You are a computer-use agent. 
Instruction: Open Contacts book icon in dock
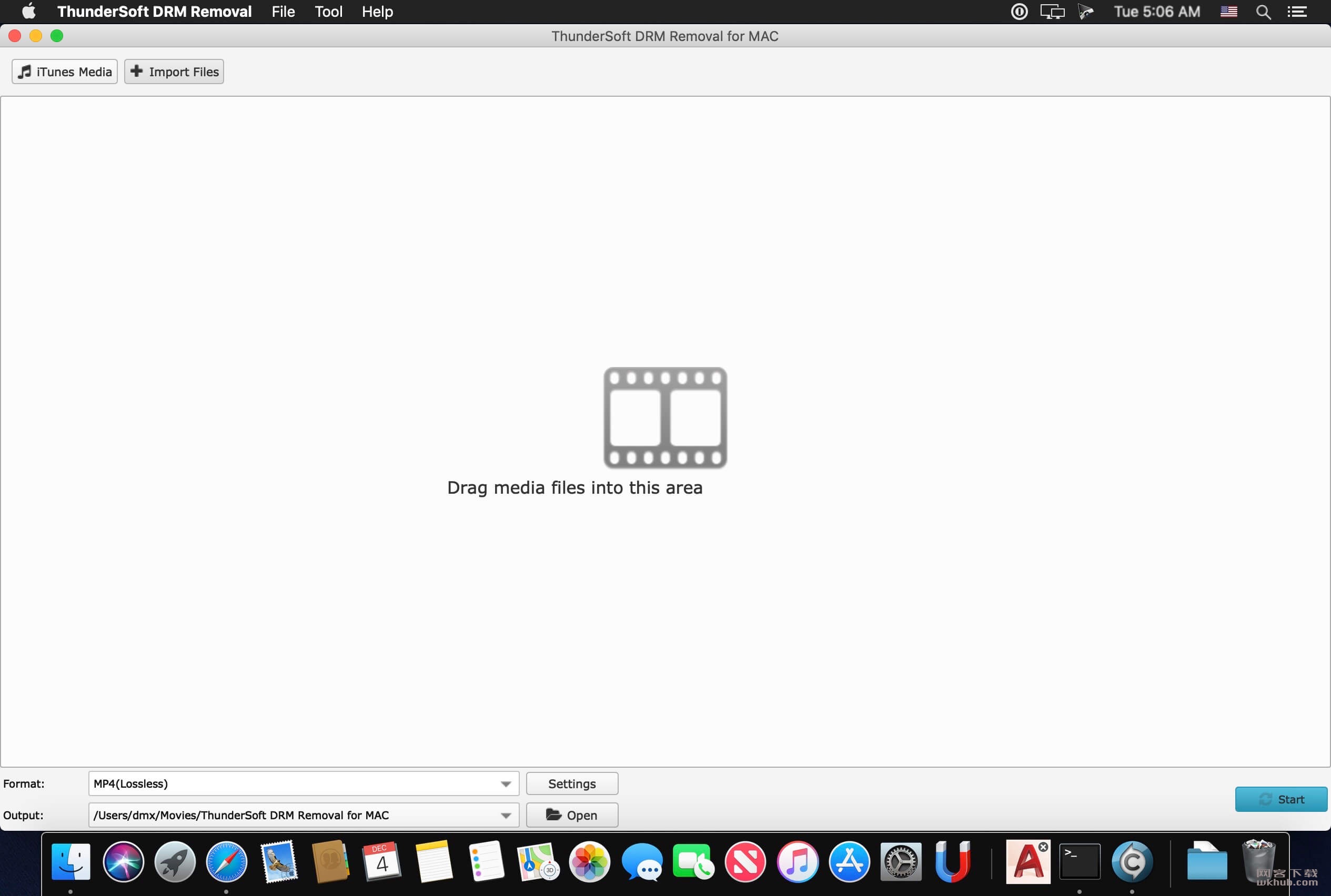[x=330, y=861]
